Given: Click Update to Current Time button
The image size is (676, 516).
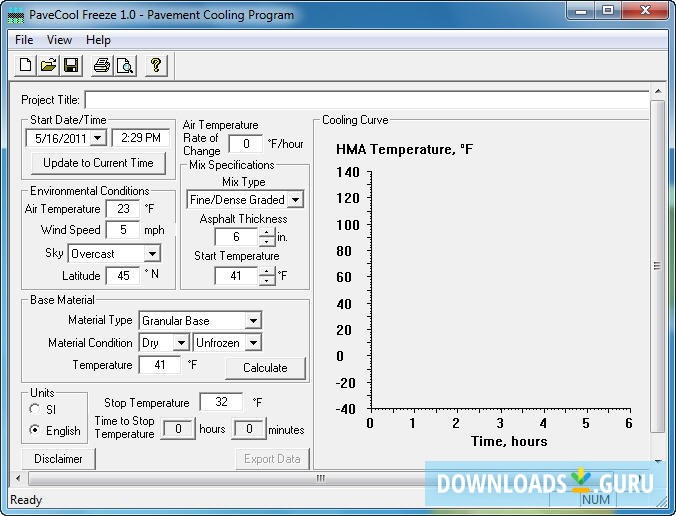Looking at the screenshot, I should click(x=98, y=163).
